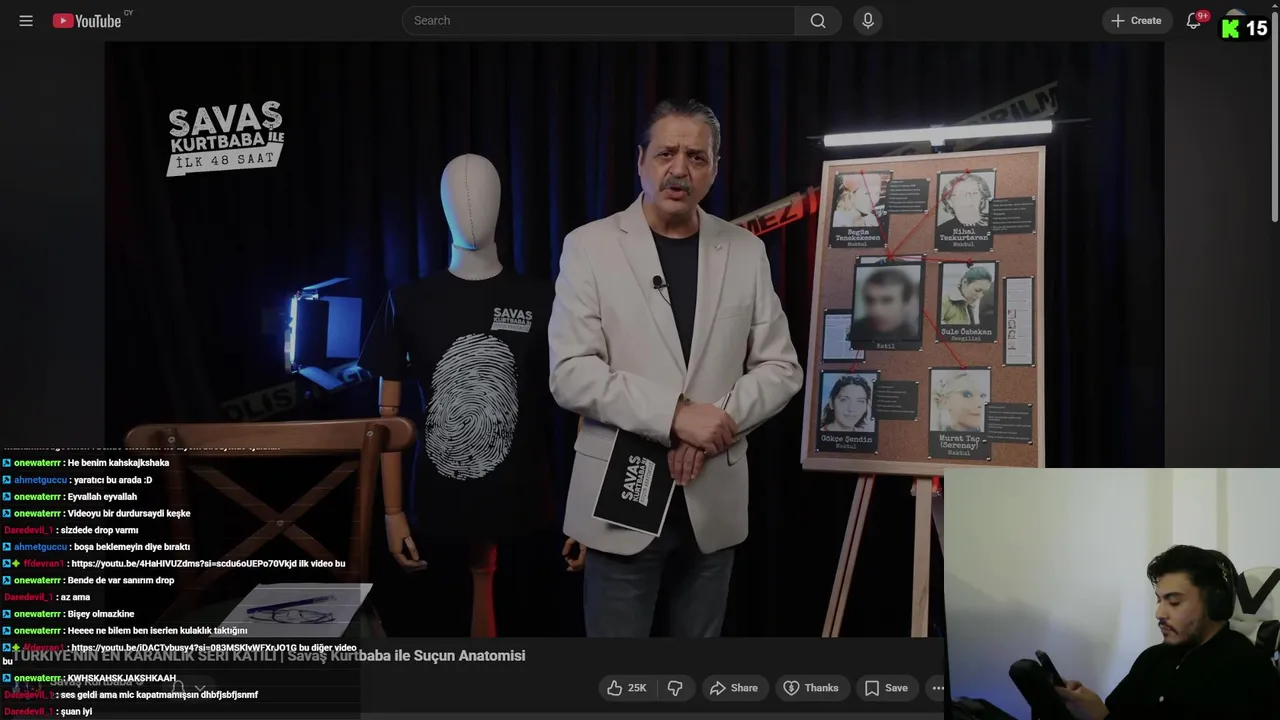Open the Create menu
The width and height of the screenshot is (1280, 720).
click(x=1137, y=20)
